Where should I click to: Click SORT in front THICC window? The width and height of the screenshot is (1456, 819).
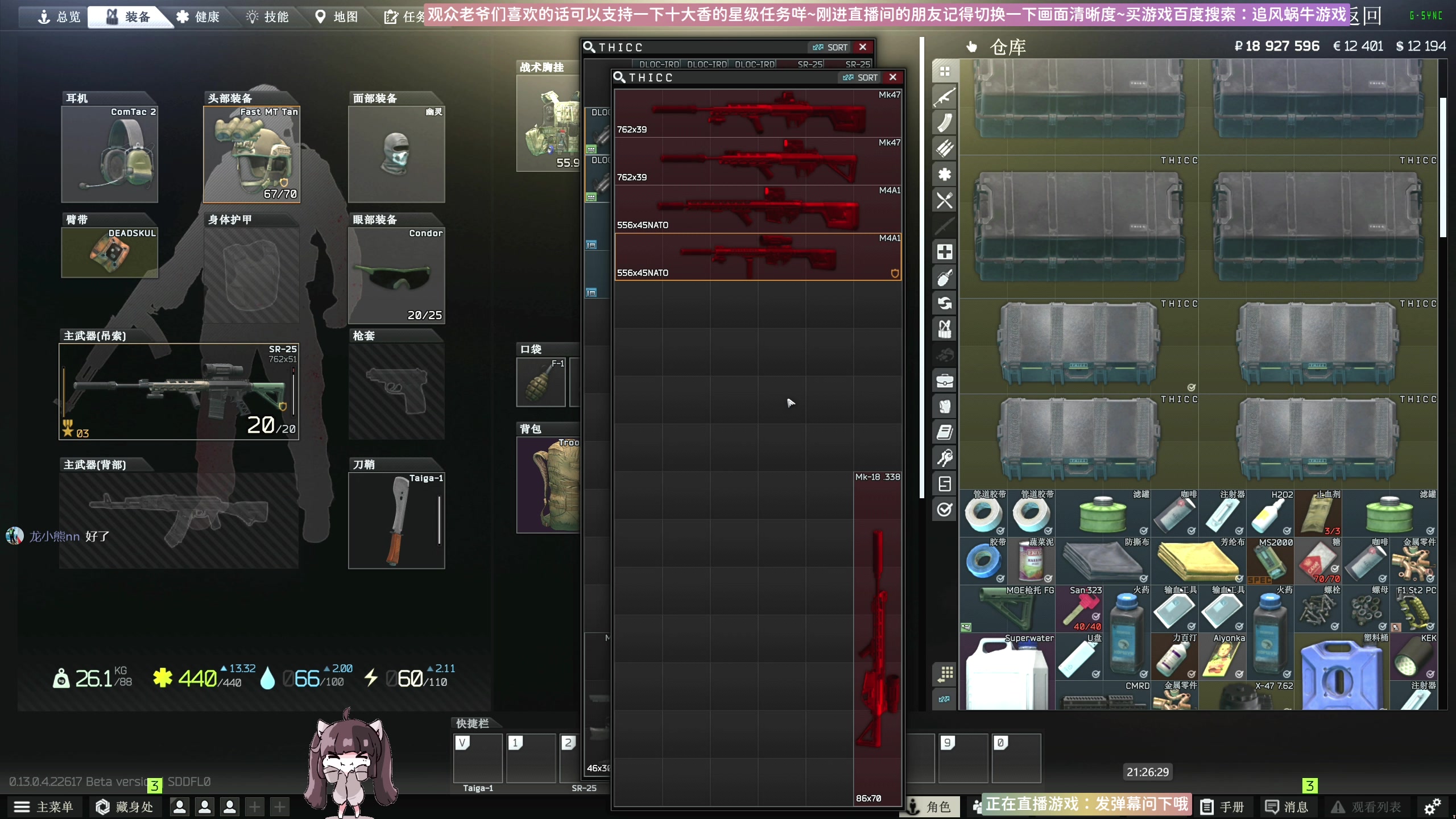861,77
